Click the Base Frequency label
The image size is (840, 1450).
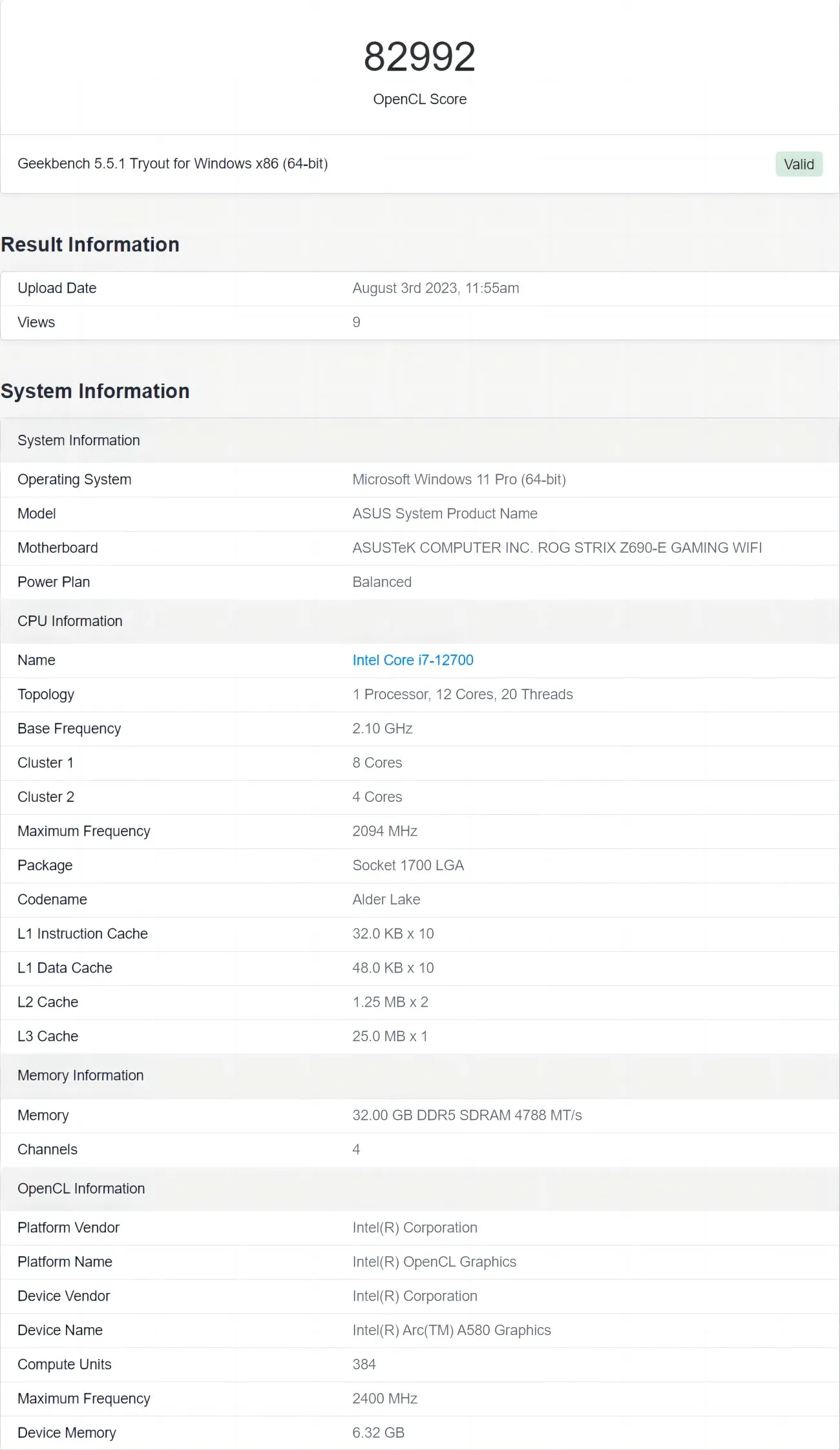pyautogui.click(x=69, y=728)
